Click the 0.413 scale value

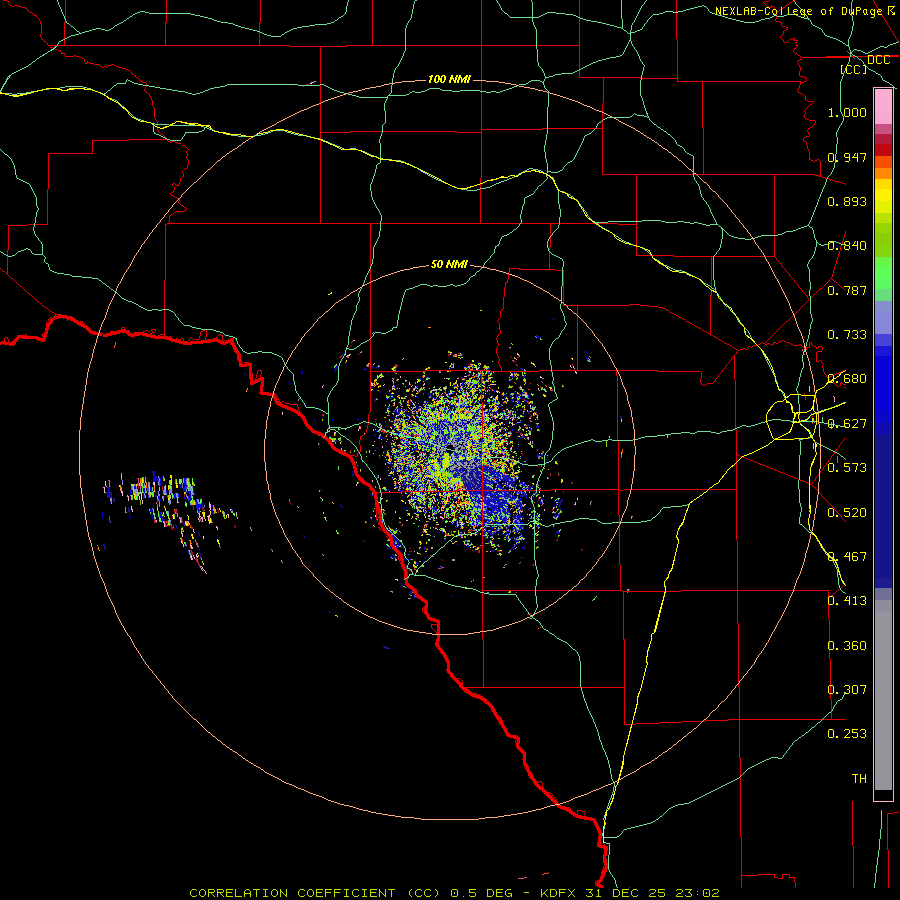[847, 601]
